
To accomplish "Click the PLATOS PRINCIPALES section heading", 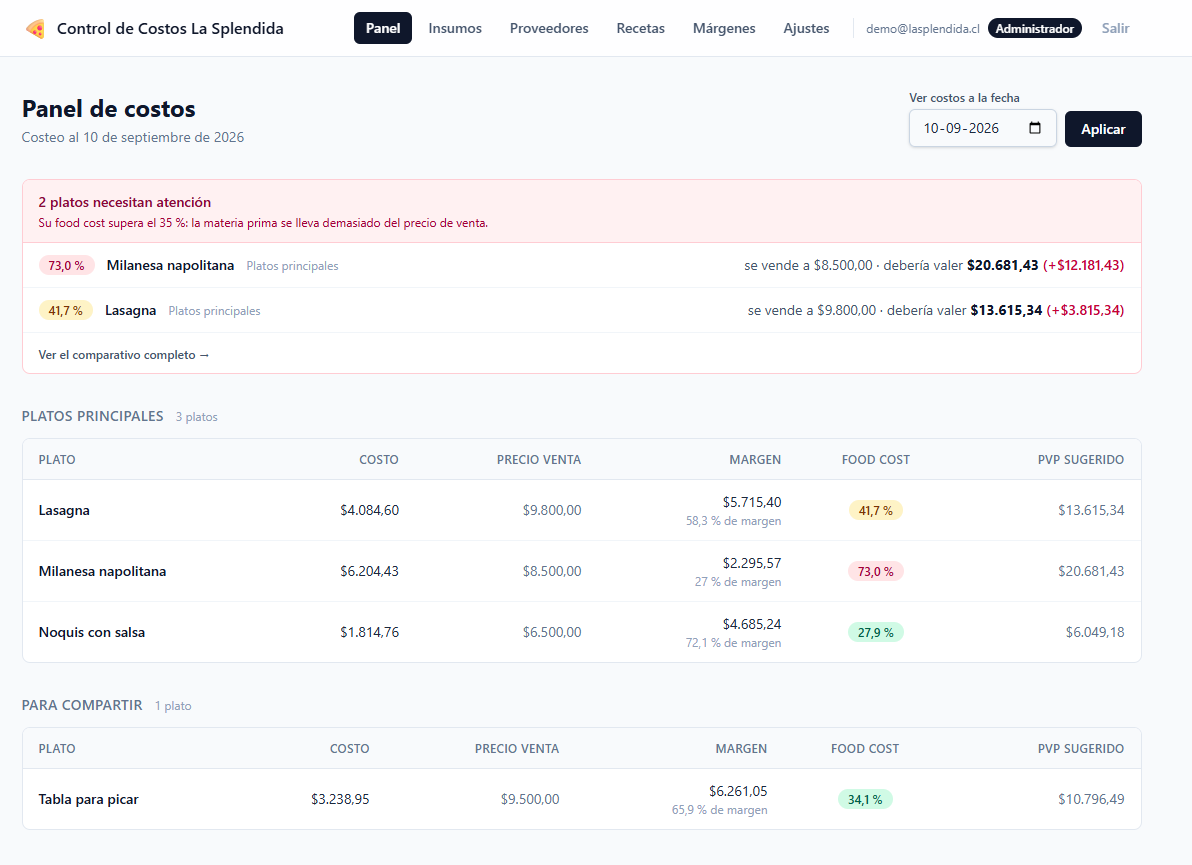I will click(93, 416).
